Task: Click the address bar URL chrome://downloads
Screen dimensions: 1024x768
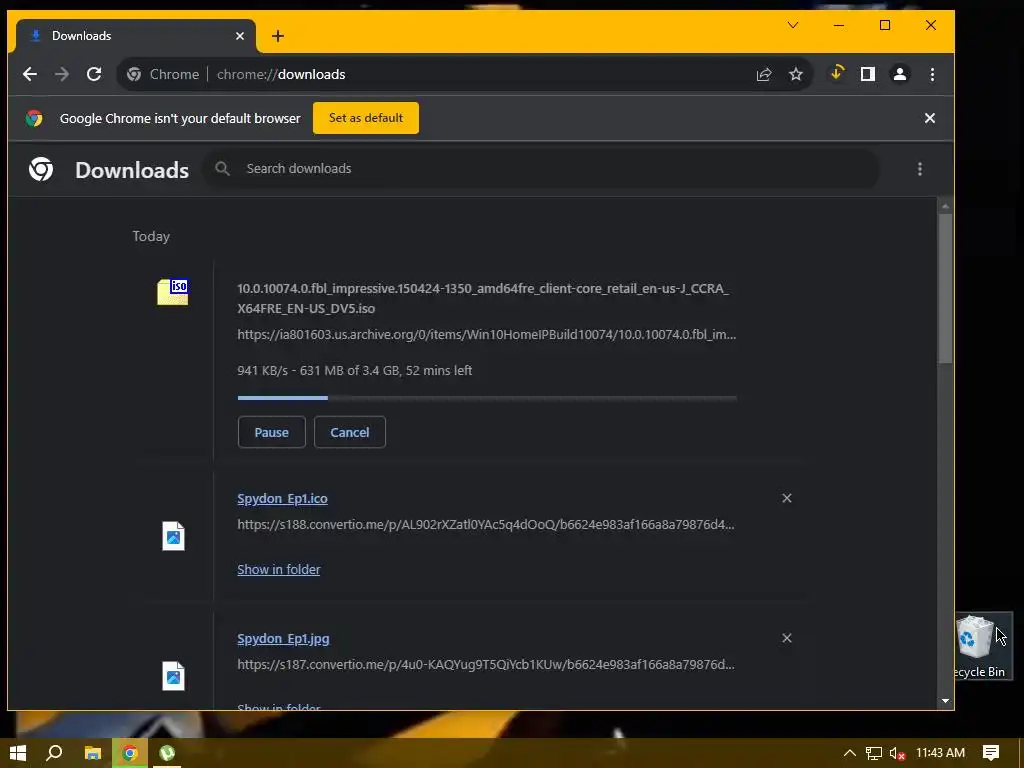Action: click(281, 74)
